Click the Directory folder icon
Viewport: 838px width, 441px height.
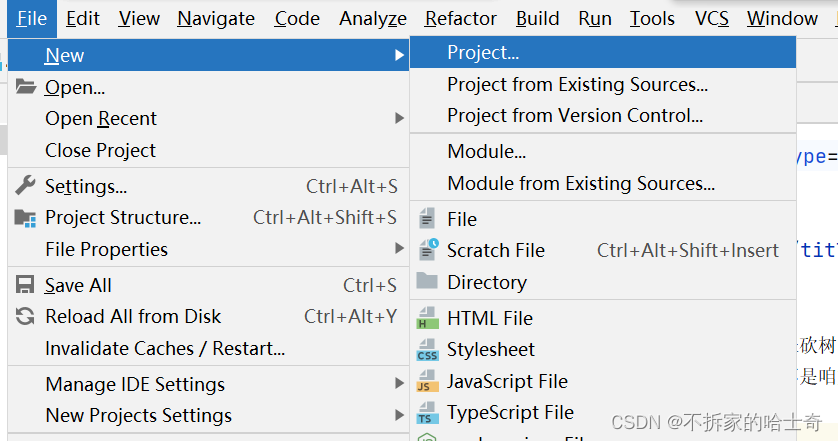[x=428, y=281]
